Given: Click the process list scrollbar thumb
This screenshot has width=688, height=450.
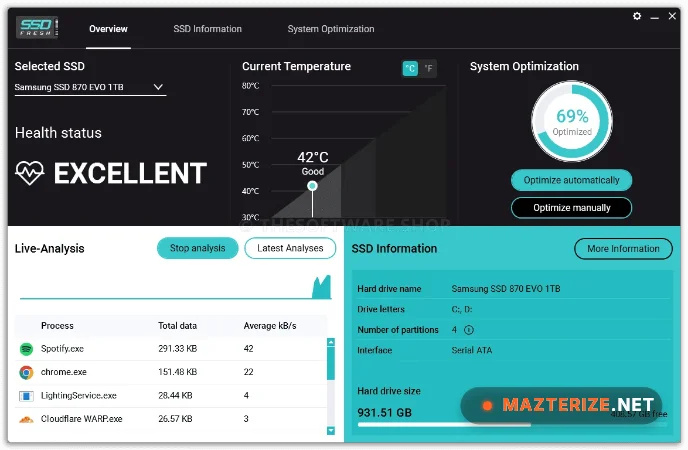Looking at the screenshot, I should (x=331, y=363).
